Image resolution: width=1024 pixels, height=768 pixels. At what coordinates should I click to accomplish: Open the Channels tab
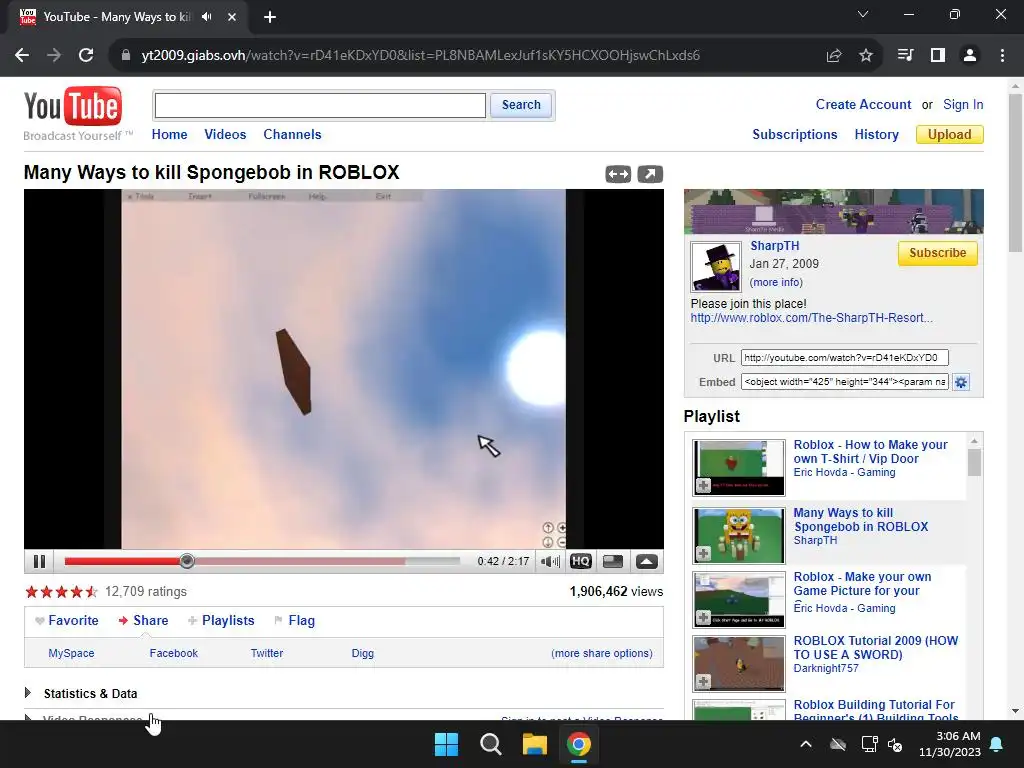tap(292, 135)
